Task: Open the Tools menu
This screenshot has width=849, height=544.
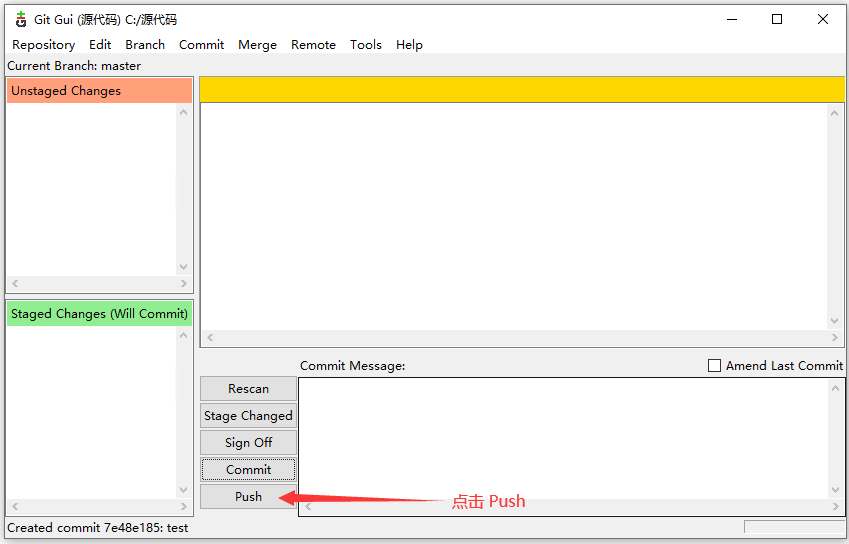Action: [x=366, y=45]
